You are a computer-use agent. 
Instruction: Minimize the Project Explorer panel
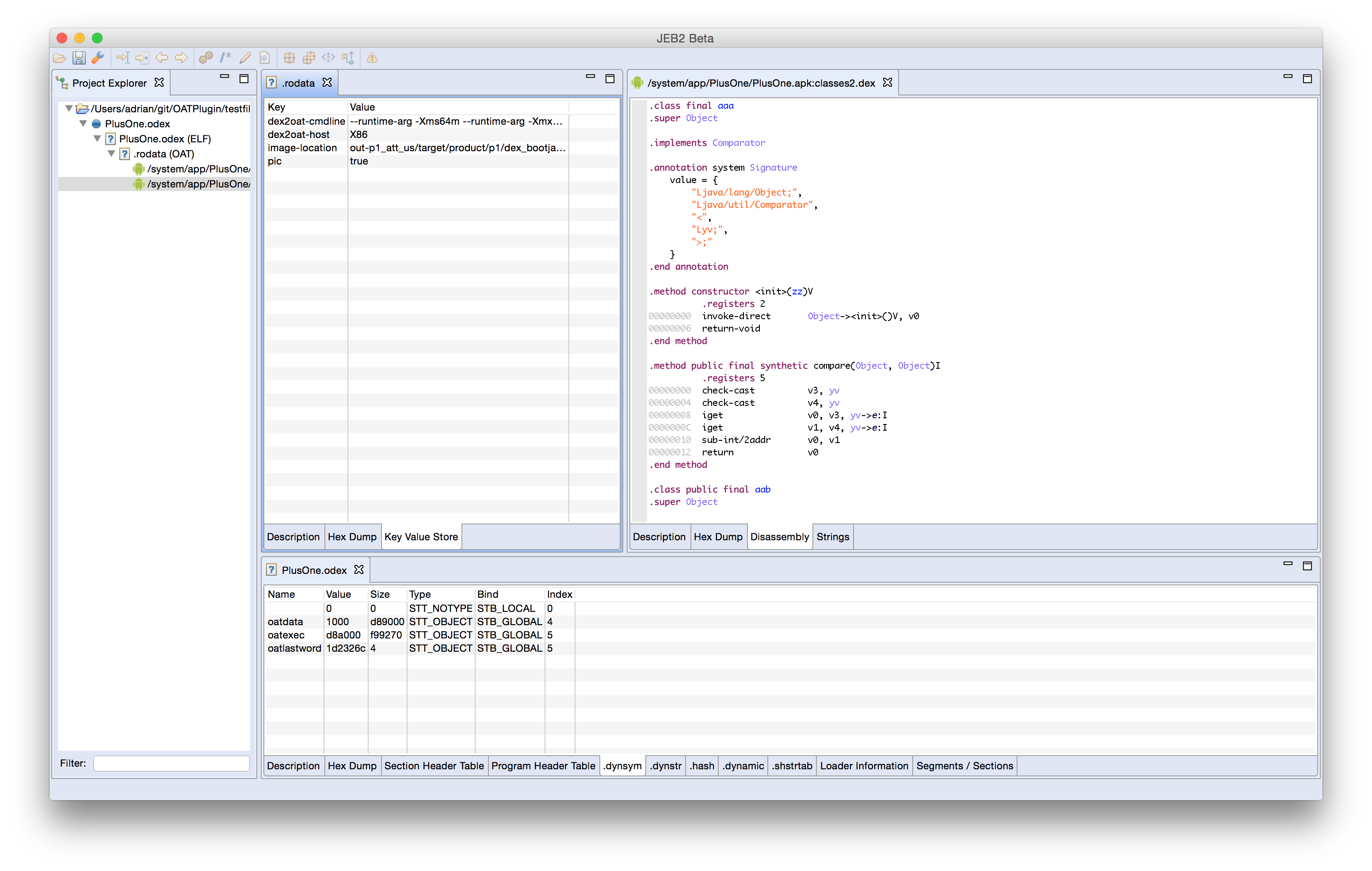[225, 76]
